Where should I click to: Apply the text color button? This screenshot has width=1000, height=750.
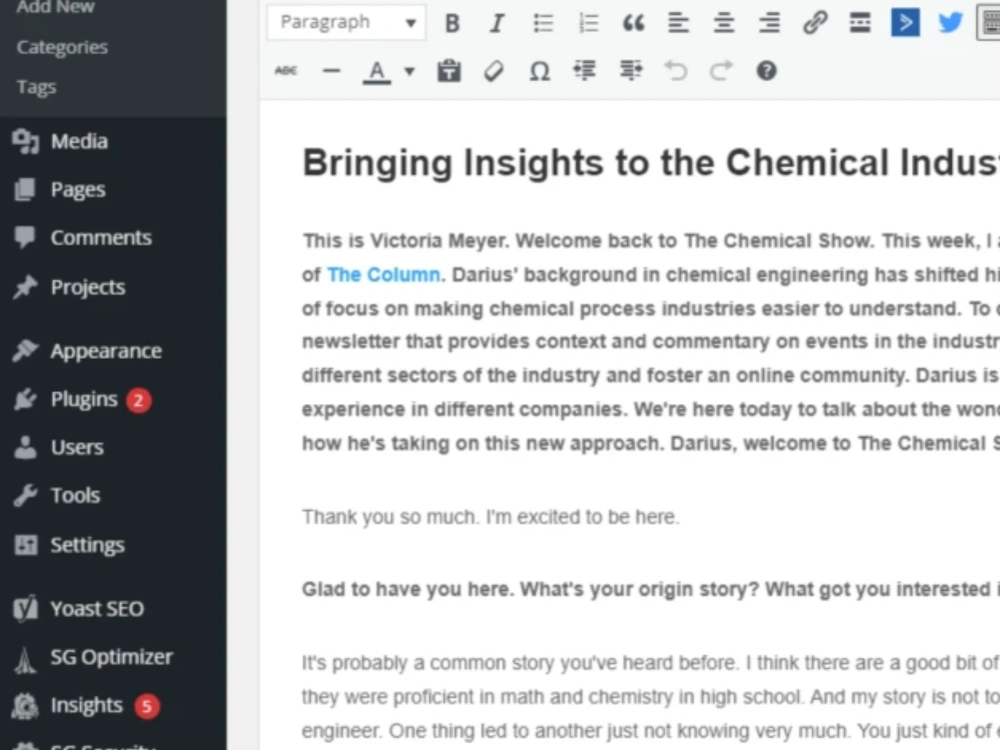click(377, 71)
